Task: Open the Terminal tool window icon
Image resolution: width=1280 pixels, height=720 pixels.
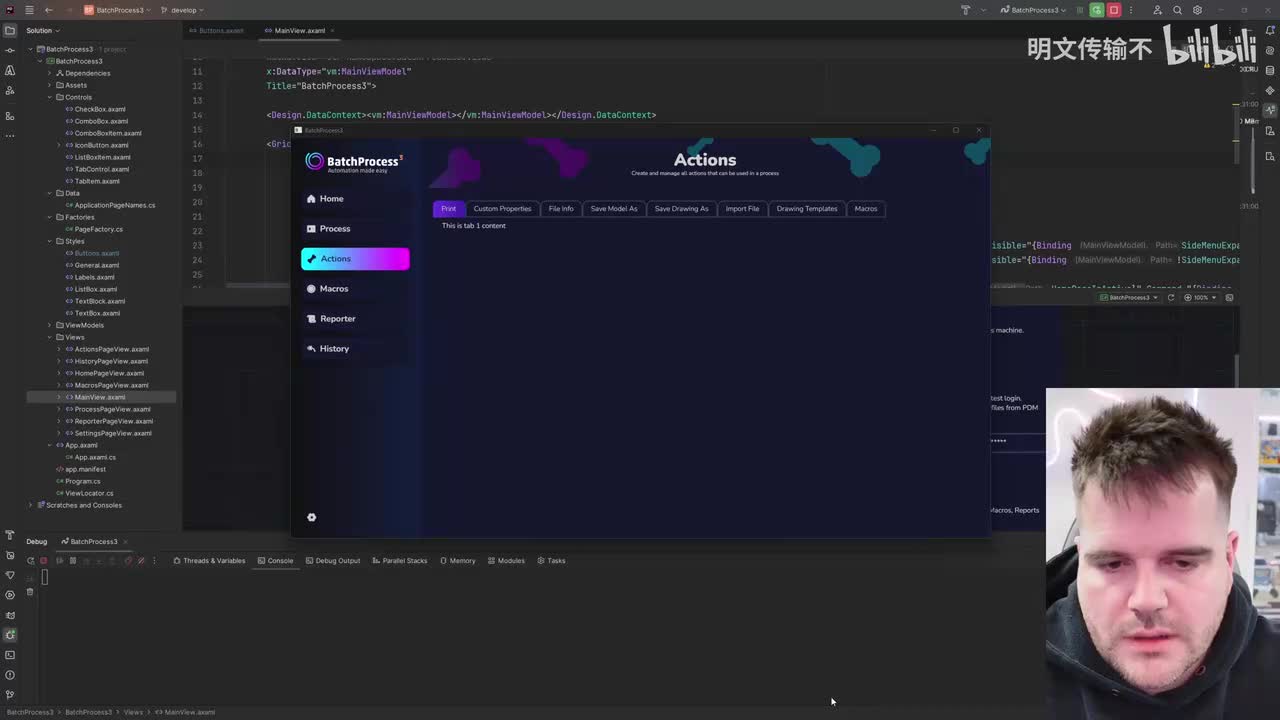Action: pos(10,655)
